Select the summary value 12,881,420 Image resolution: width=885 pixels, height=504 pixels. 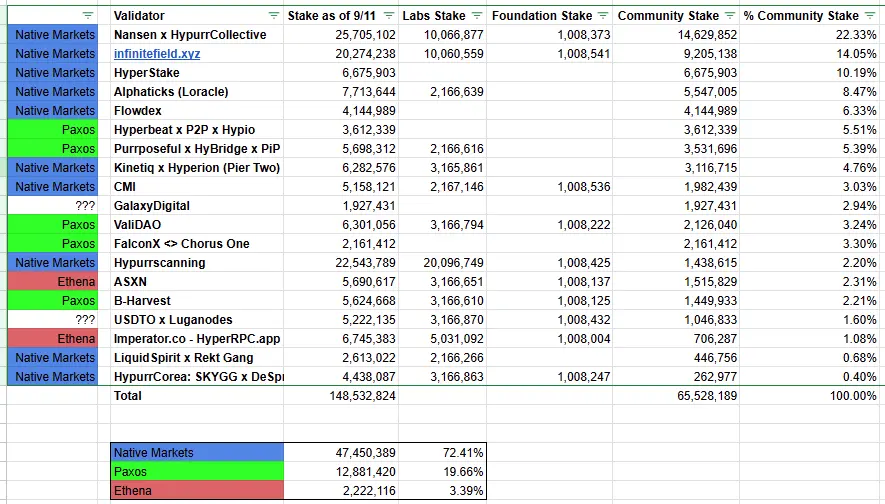coord(341,472)
